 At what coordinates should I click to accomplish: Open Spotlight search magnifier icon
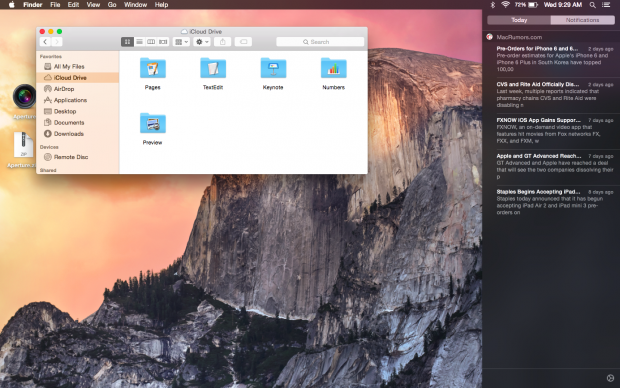tap(592, 5)
